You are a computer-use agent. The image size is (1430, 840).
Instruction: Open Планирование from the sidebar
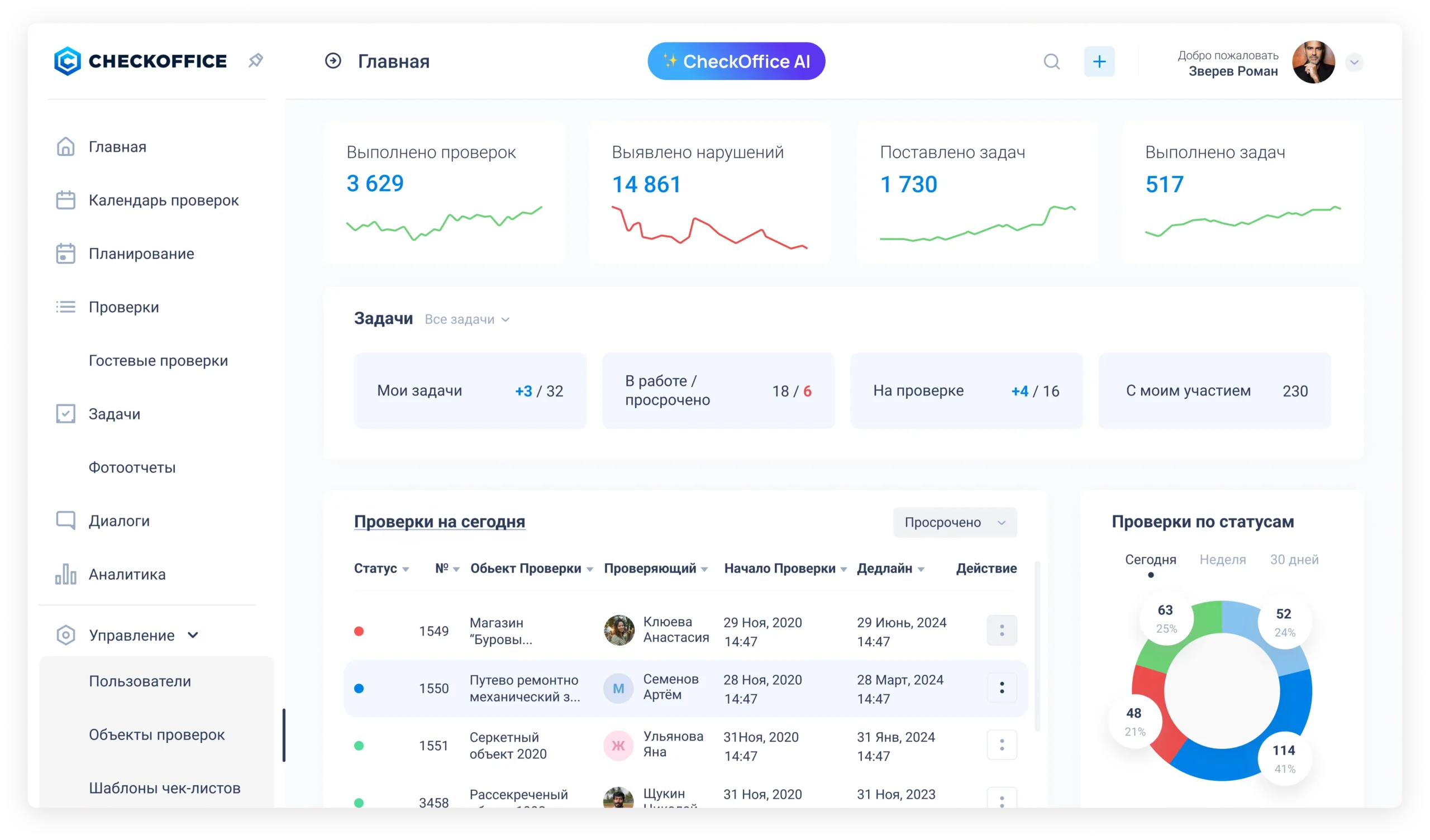point(66,254)
